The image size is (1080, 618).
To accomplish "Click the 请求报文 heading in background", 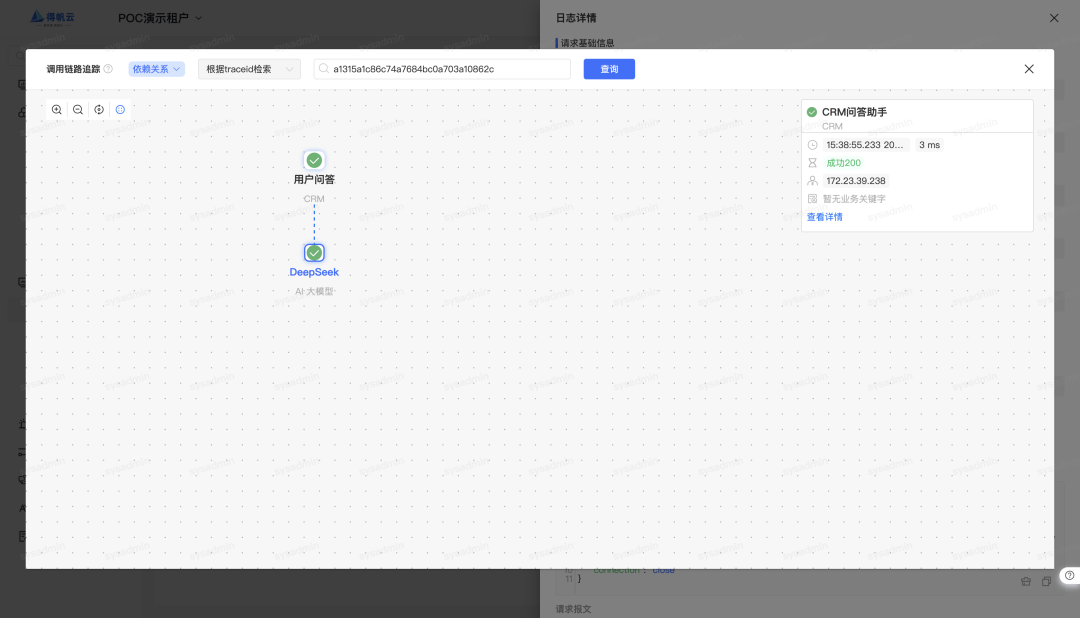I will tap(574, 609).
